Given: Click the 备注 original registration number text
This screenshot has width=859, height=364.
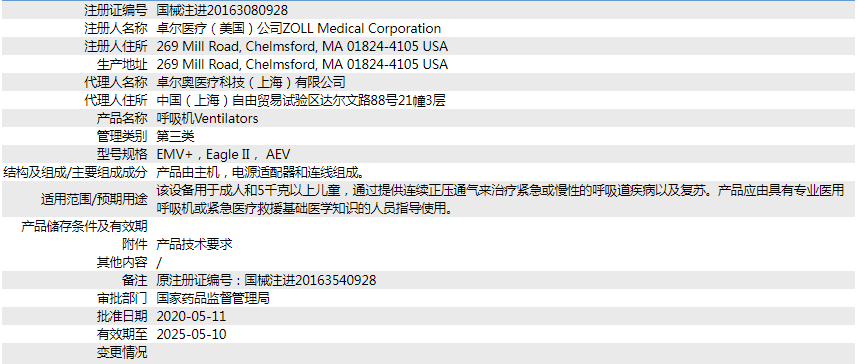Looking at the screenshot, I should pyautogui.click(x=266, y=280).
